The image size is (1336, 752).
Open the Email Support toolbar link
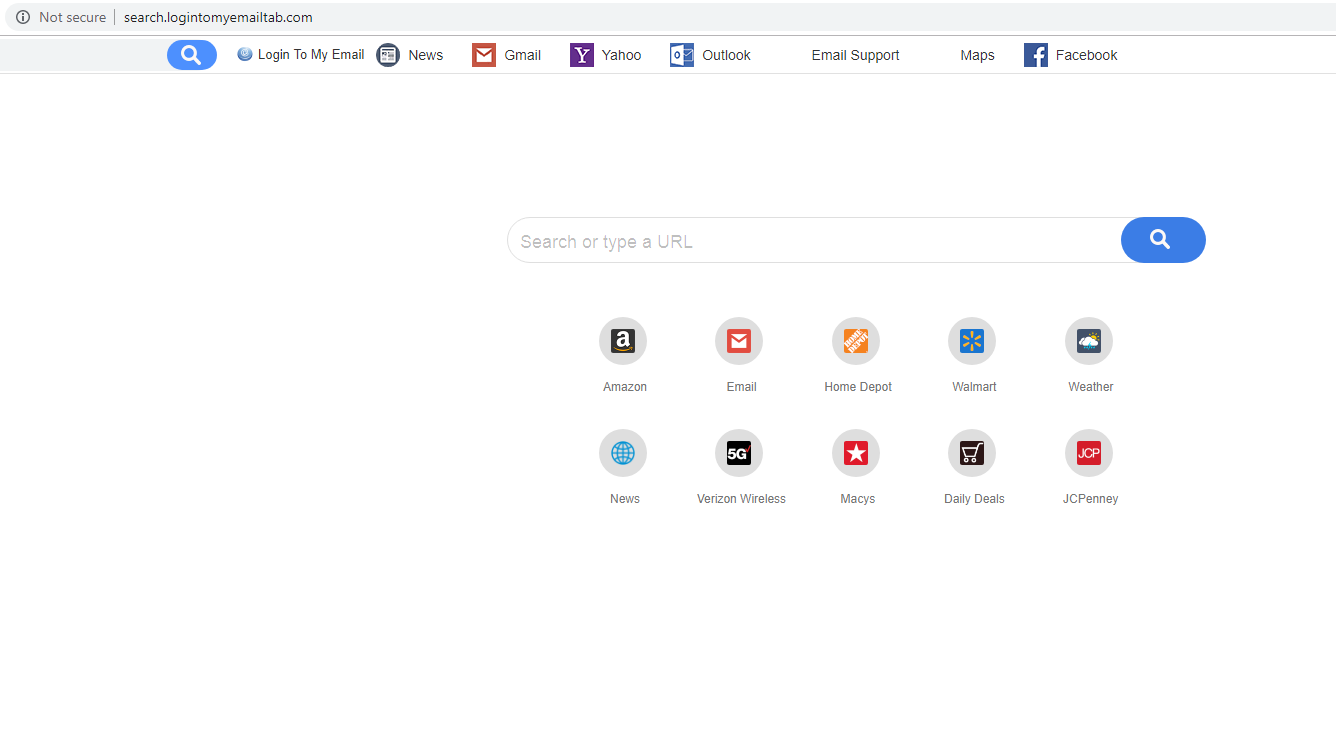(x=855, y=55)
